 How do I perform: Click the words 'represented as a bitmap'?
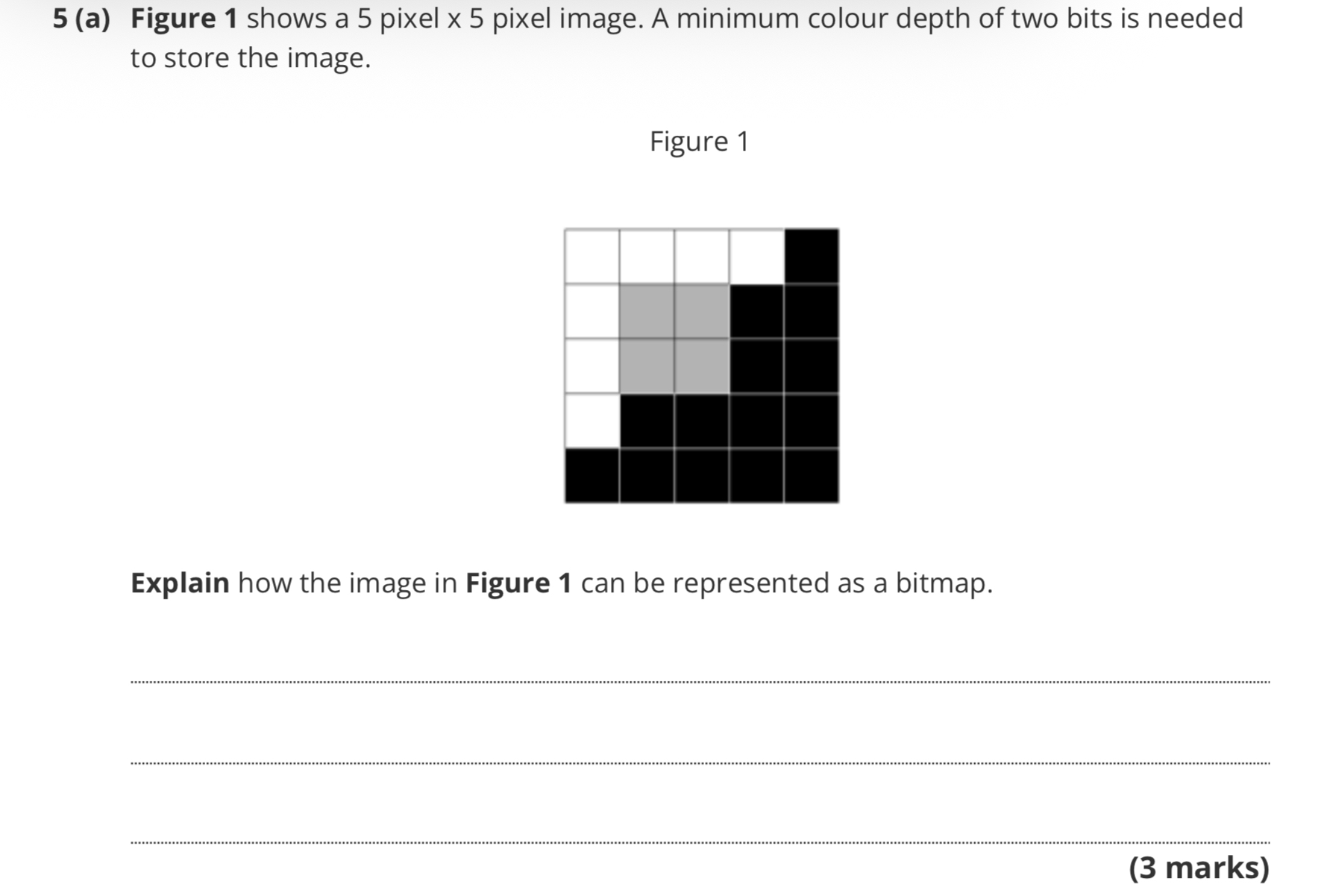pyautogui.click(x=832, y=583)
